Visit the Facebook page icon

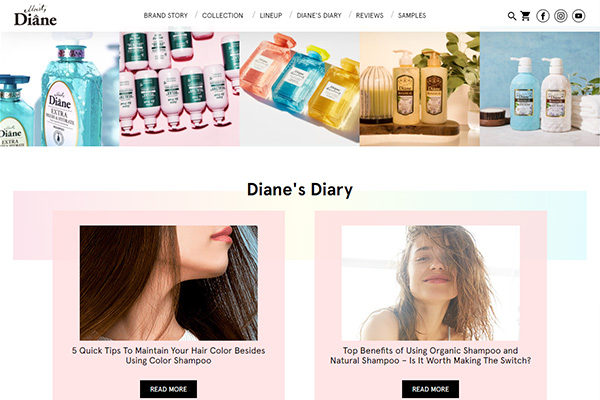tap(543, 16)
